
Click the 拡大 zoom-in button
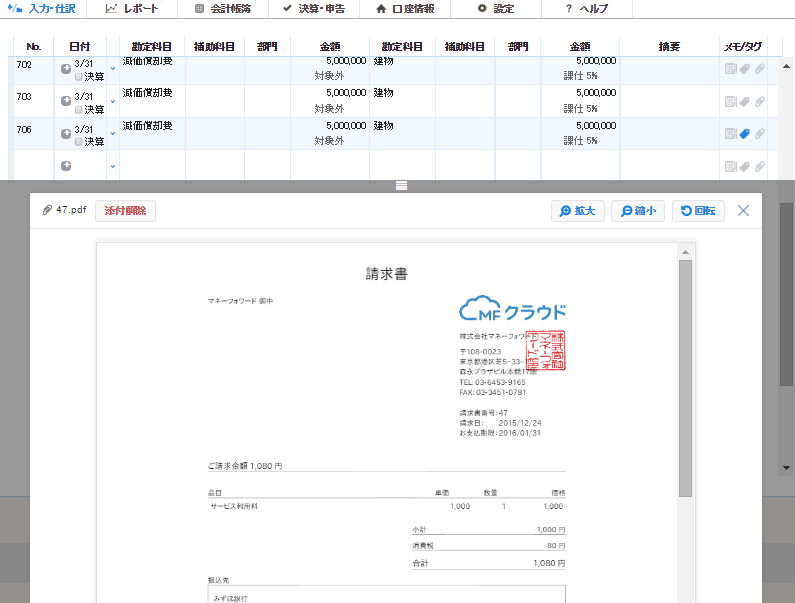pos(577,211)
